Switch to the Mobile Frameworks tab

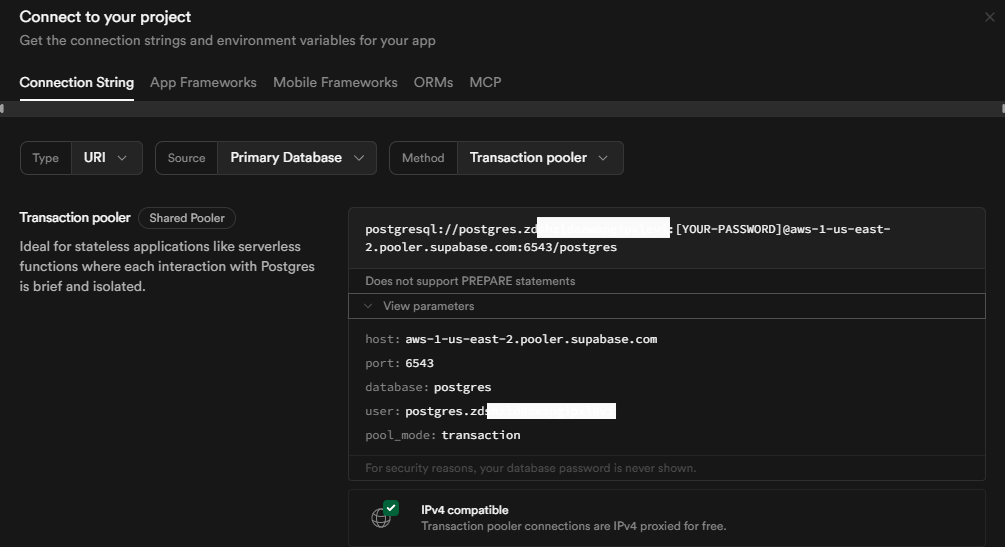[x=335, y=83]
